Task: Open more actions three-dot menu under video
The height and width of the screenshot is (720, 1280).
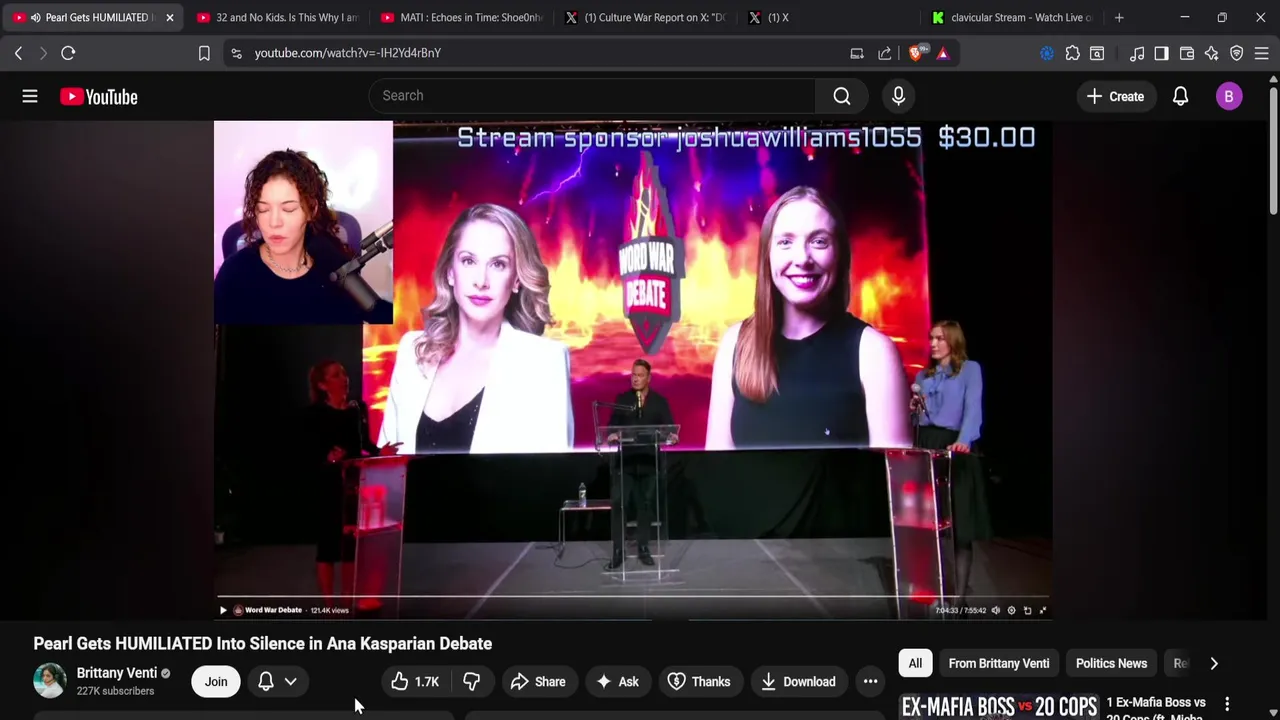Action: (870, 681)
